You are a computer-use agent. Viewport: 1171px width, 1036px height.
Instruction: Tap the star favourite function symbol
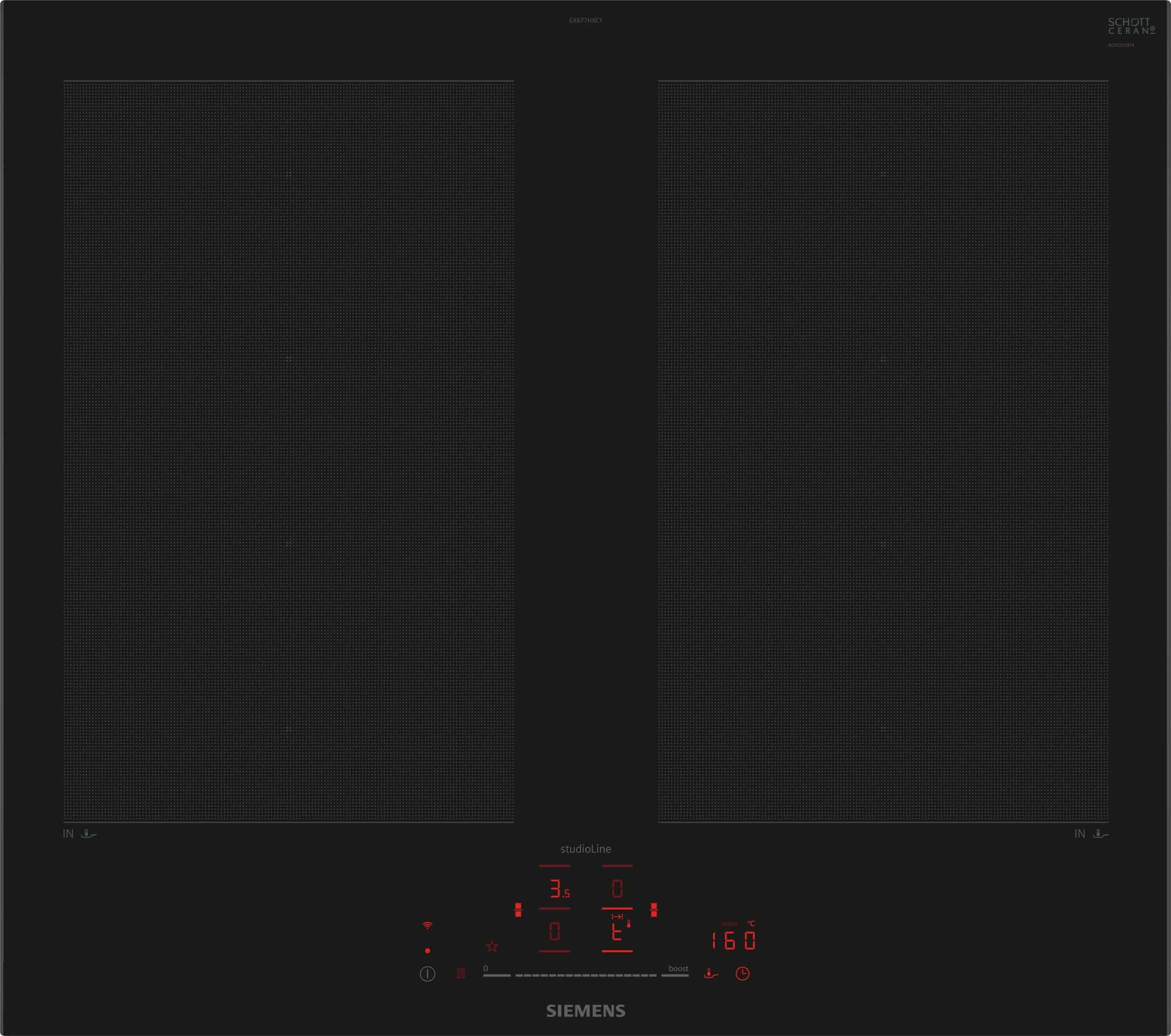pyautogui.click(x=491, y=946)
